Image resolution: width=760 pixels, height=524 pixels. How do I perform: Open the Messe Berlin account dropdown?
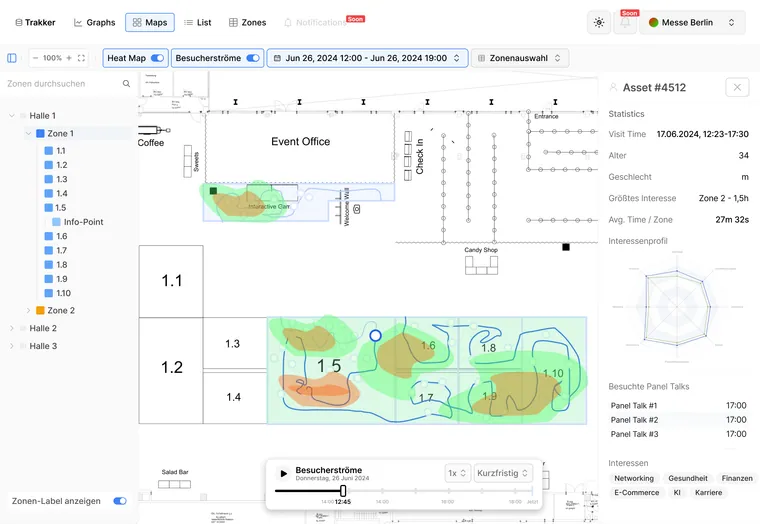coord(692,22)
